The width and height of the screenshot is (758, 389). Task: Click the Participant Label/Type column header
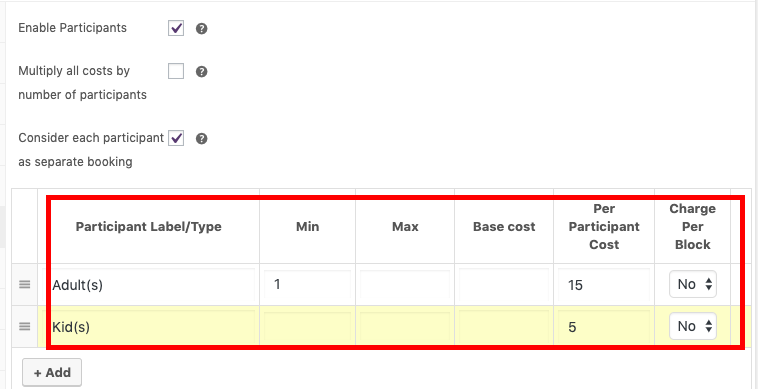click(x=148, y=227)
